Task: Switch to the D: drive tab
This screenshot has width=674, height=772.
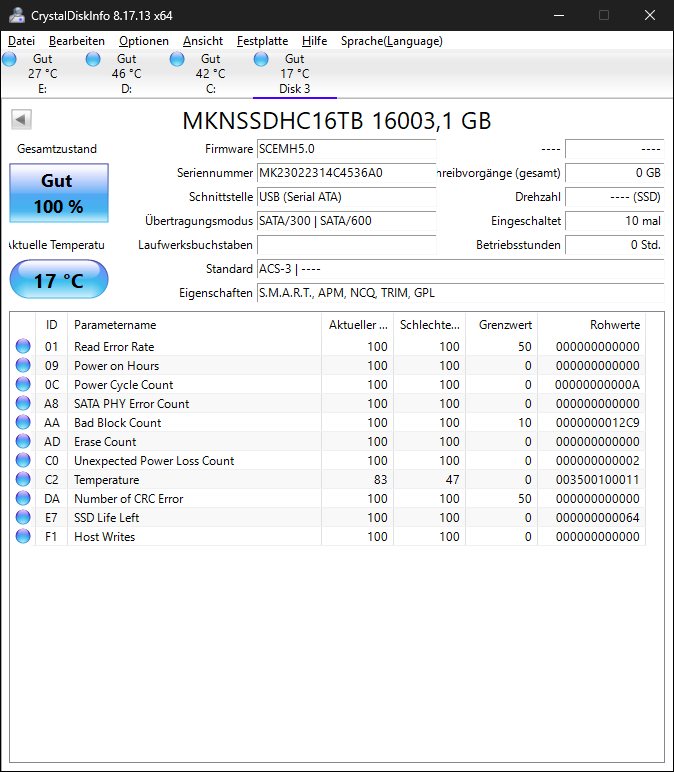Action: click(127, 74)
